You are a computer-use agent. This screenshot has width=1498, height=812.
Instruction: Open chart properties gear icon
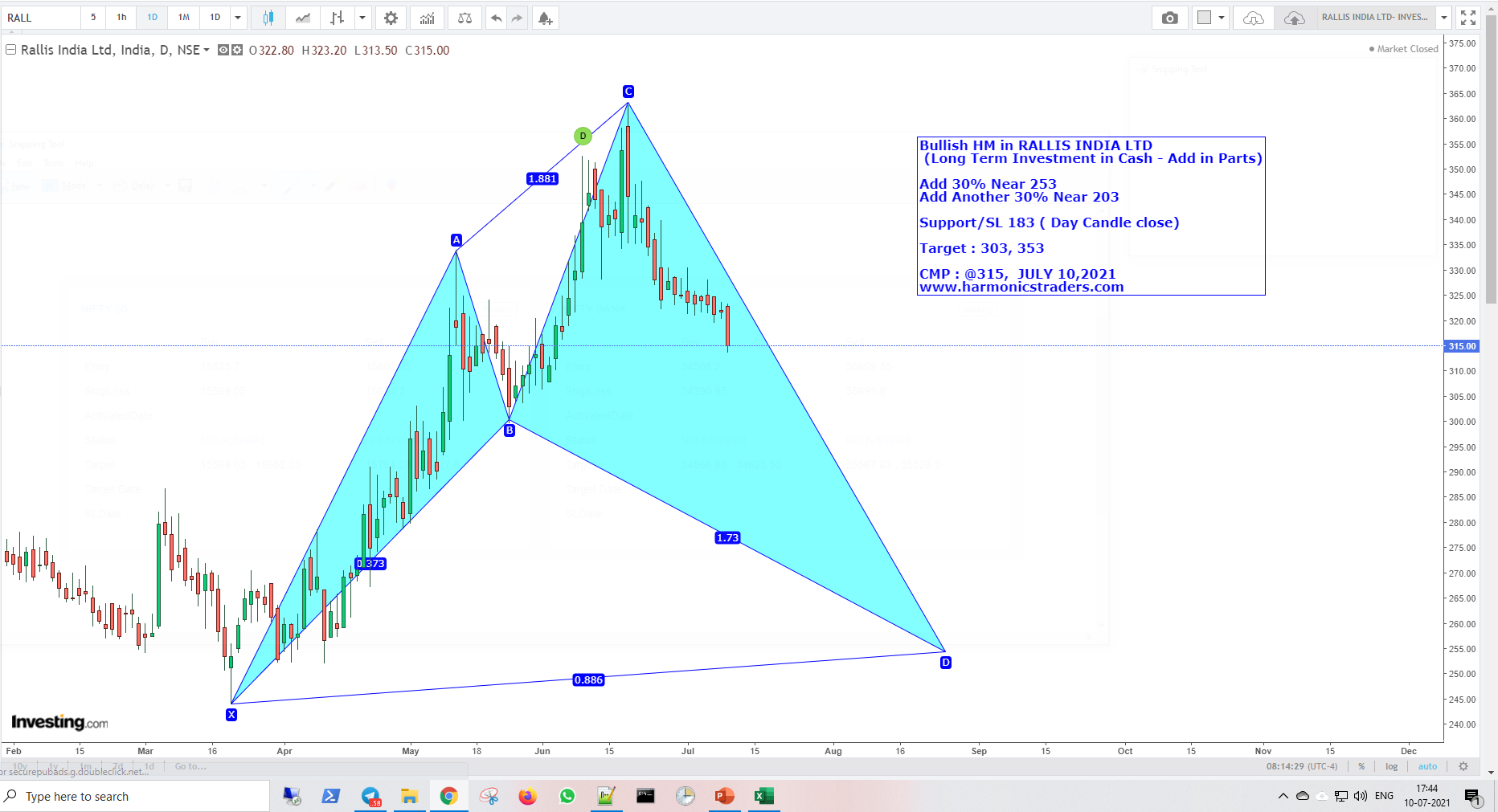[x=391, y=18]
